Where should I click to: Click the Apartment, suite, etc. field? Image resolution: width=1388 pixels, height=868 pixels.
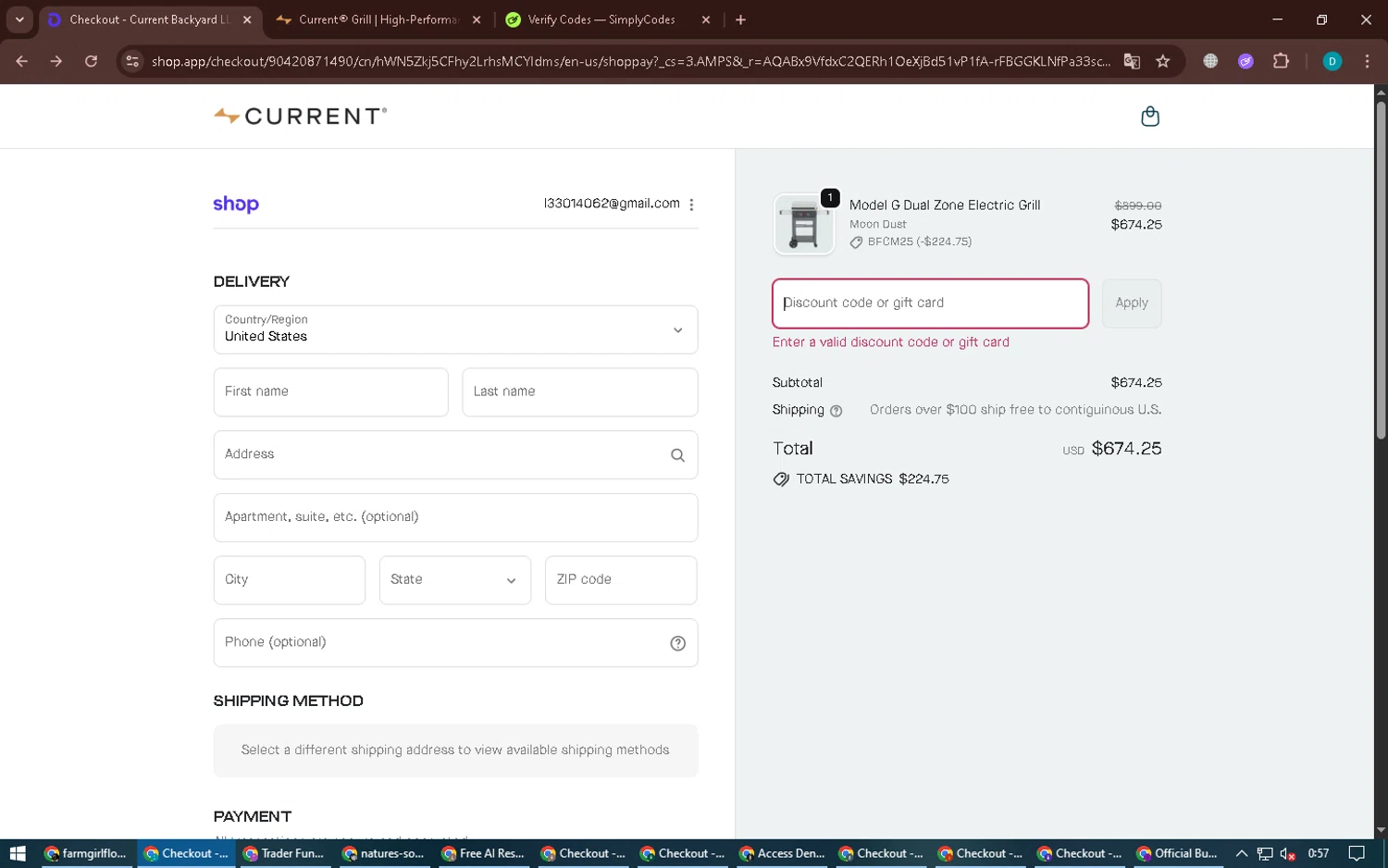[455, 517]
